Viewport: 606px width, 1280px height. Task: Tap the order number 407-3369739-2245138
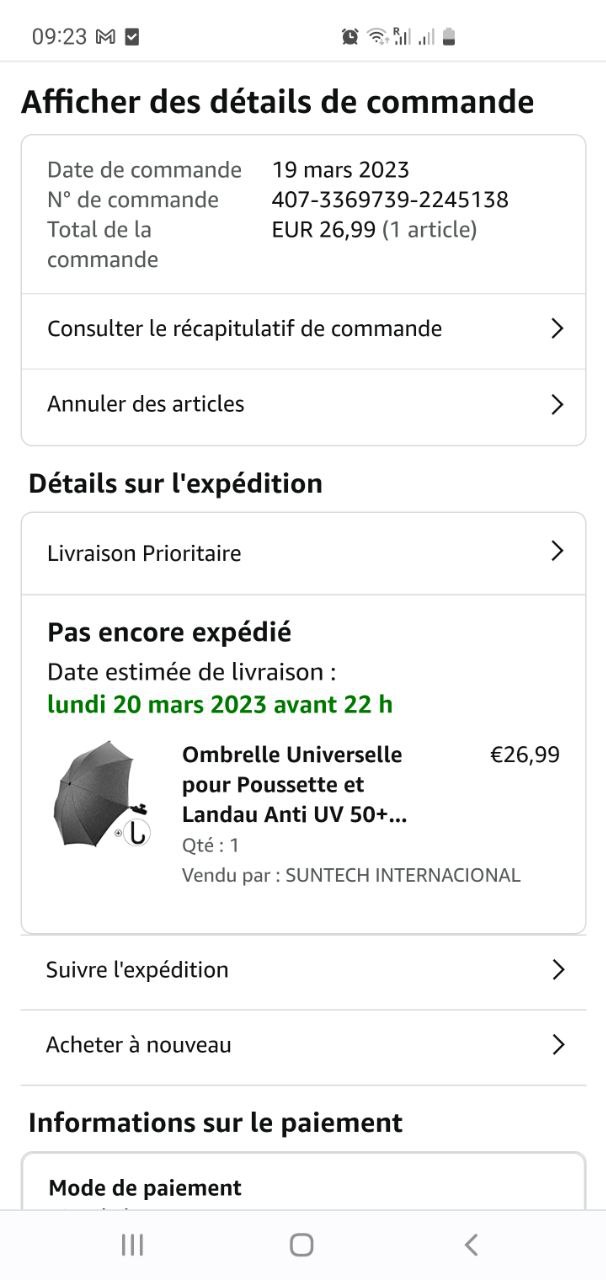(390, 200)
